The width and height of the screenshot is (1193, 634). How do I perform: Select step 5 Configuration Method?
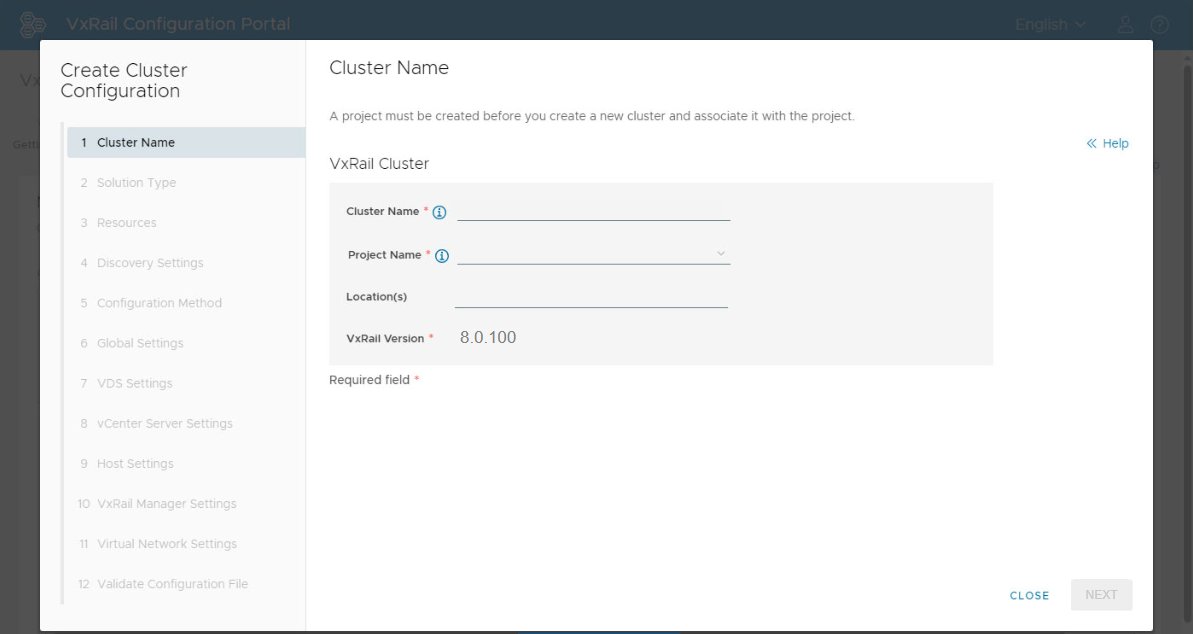tap(186, 303)
